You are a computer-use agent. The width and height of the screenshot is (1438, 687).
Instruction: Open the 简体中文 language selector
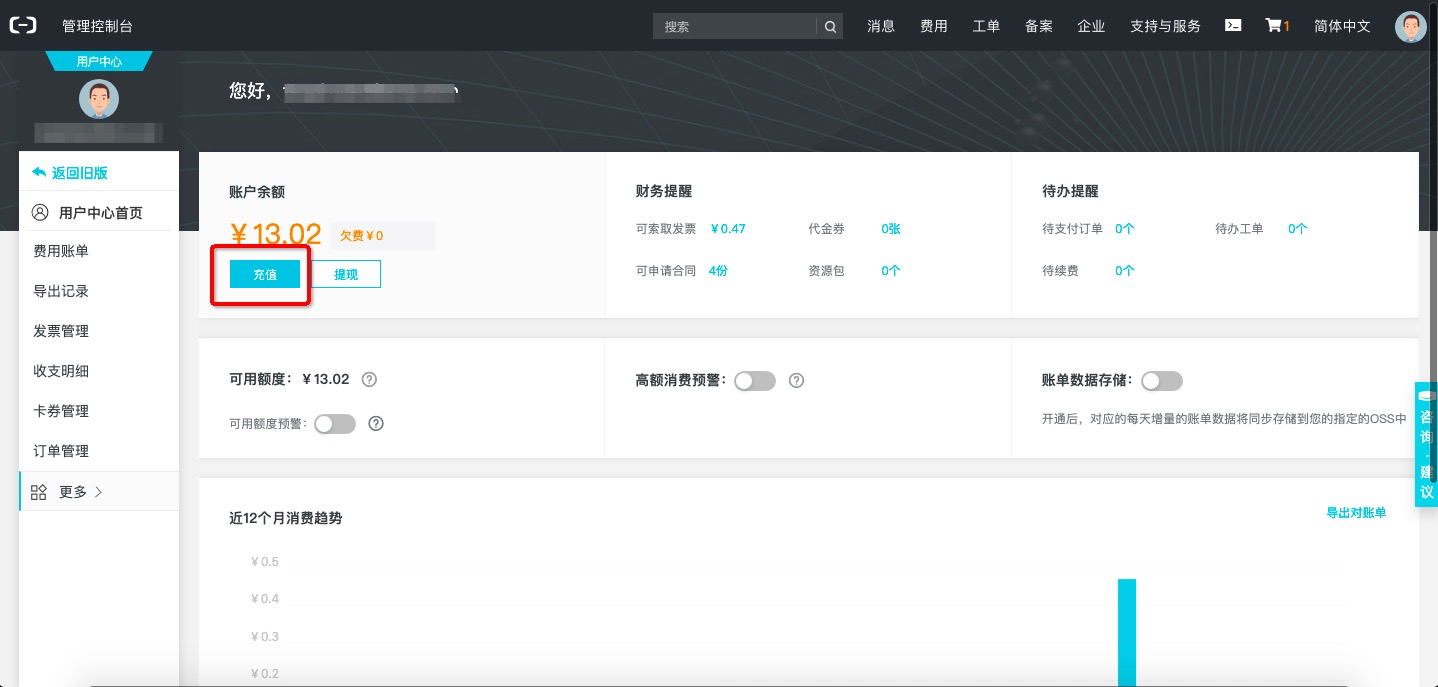[1342, 26]
